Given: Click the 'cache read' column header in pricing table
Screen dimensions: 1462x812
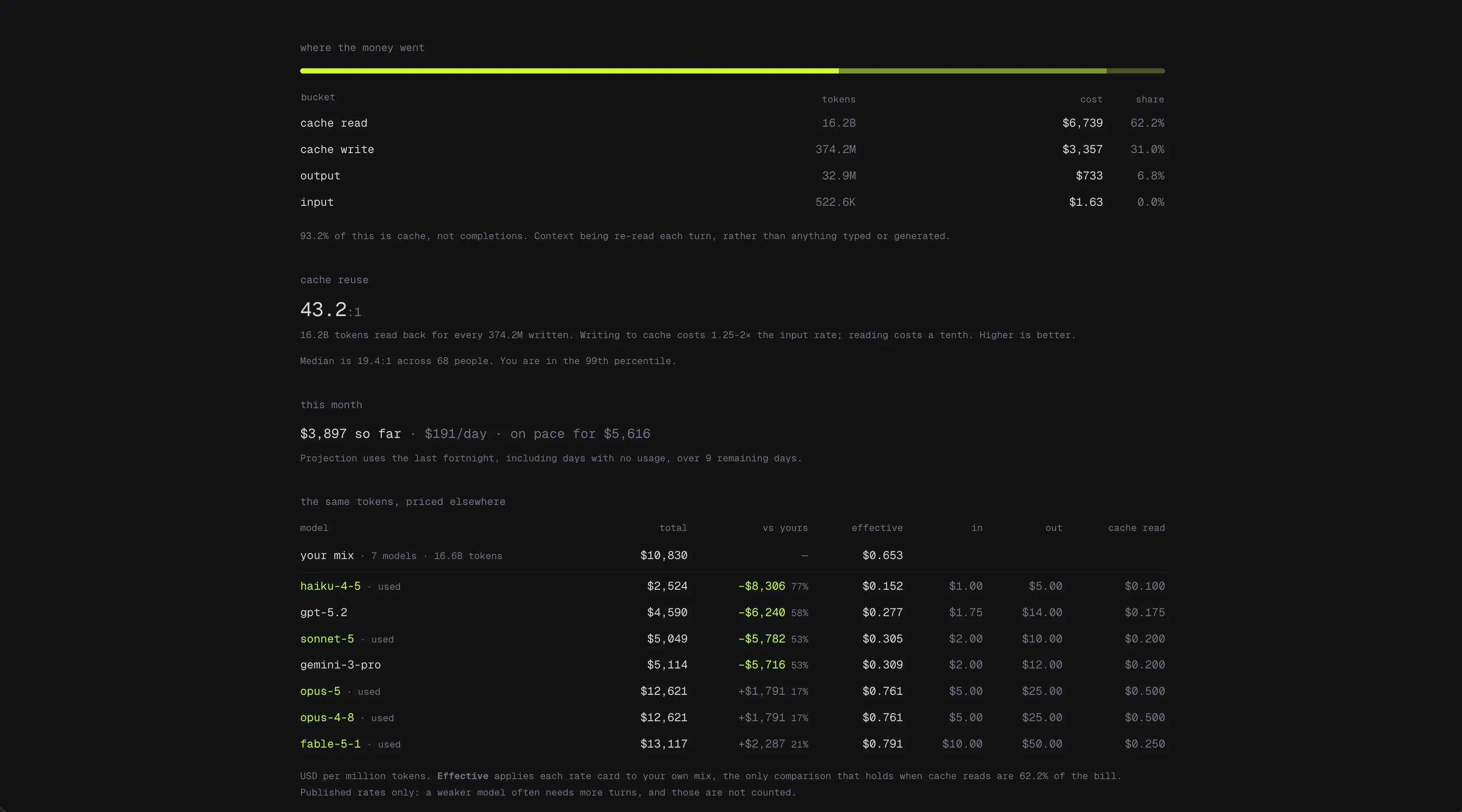Looking at the screenshot, I should click(1136, 528).
